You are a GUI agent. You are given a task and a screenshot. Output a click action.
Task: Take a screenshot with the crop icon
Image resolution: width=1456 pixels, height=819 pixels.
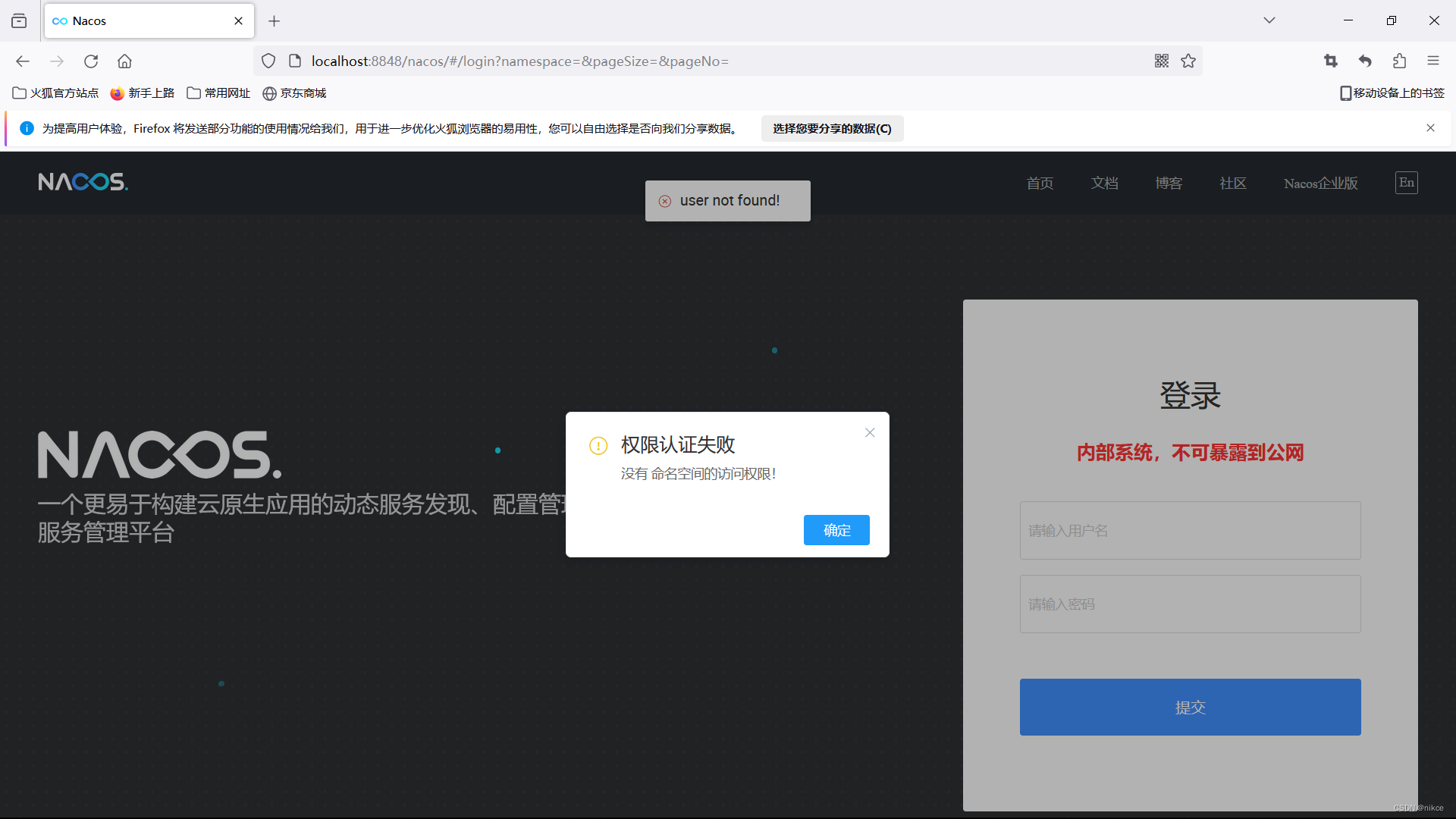1331,61
